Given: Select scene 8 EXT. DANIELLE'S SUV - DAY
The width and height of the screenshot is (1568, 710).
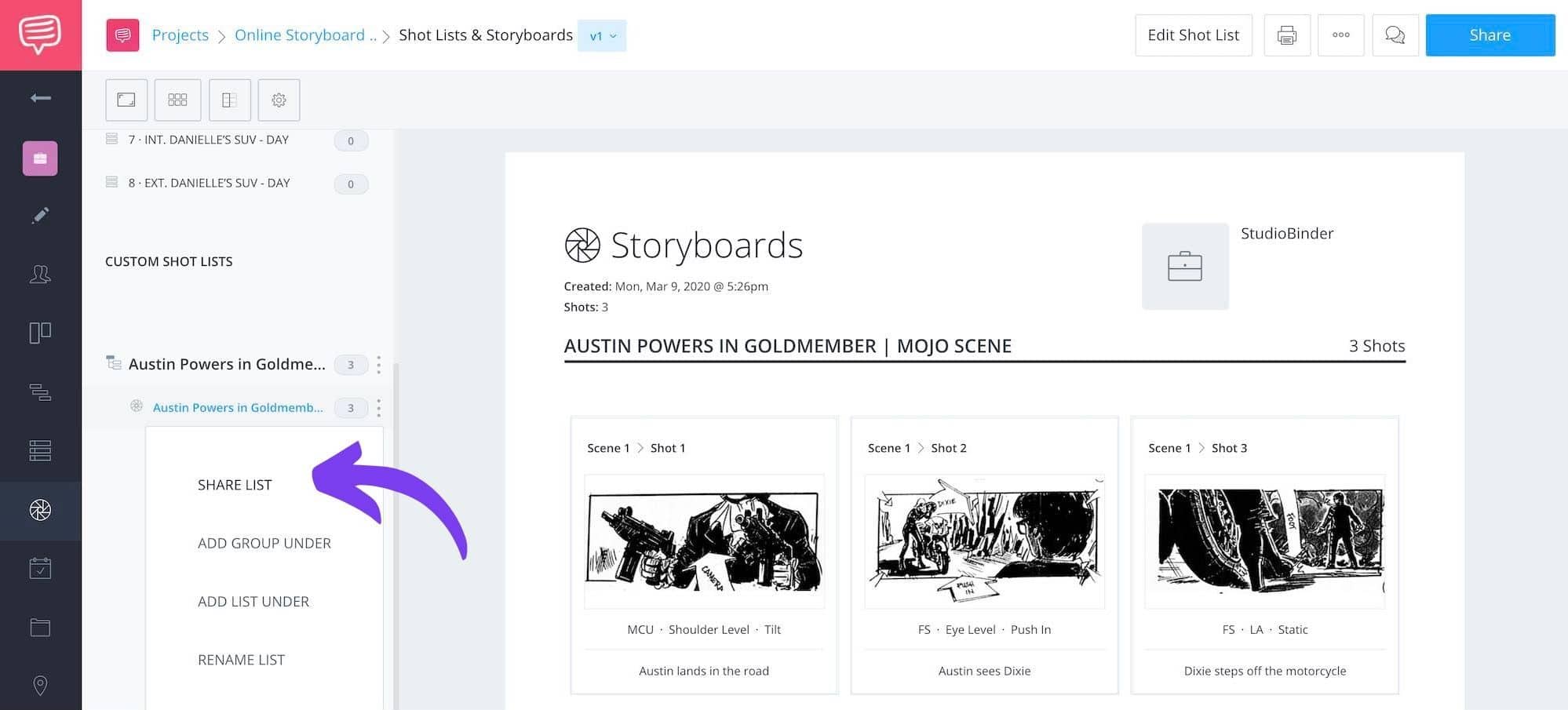Looking at the screenshot, I should (x=210, y=183).
